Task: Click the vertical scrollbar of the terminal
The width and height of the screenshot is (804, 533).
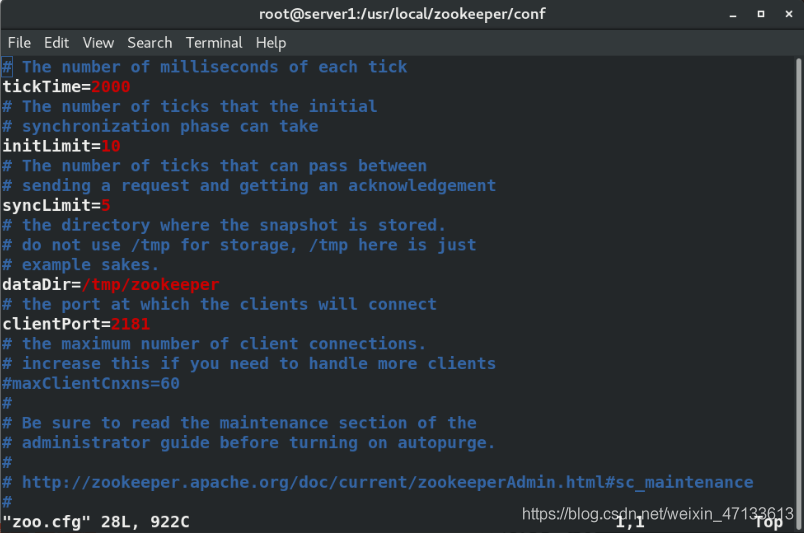Action: (798, 292)
